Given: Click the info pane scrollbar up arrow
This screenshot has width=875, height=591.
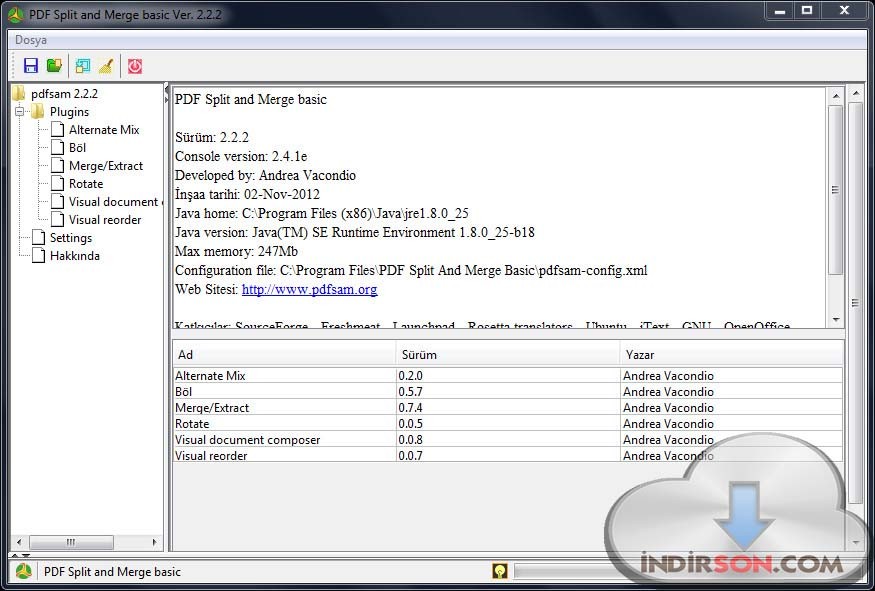Looking at the screenshot, I should pyautogui.click(x=835, y=96).
